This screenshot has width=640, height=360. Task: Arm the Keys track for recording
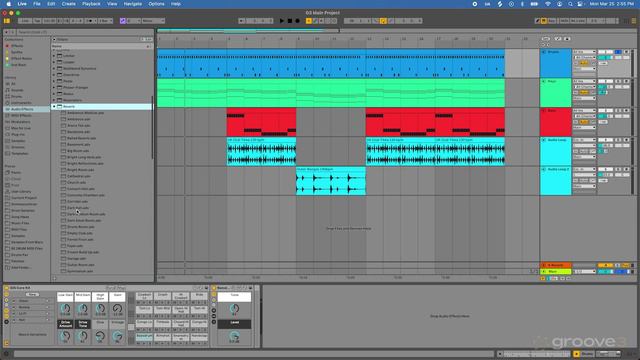click(627, 82)
